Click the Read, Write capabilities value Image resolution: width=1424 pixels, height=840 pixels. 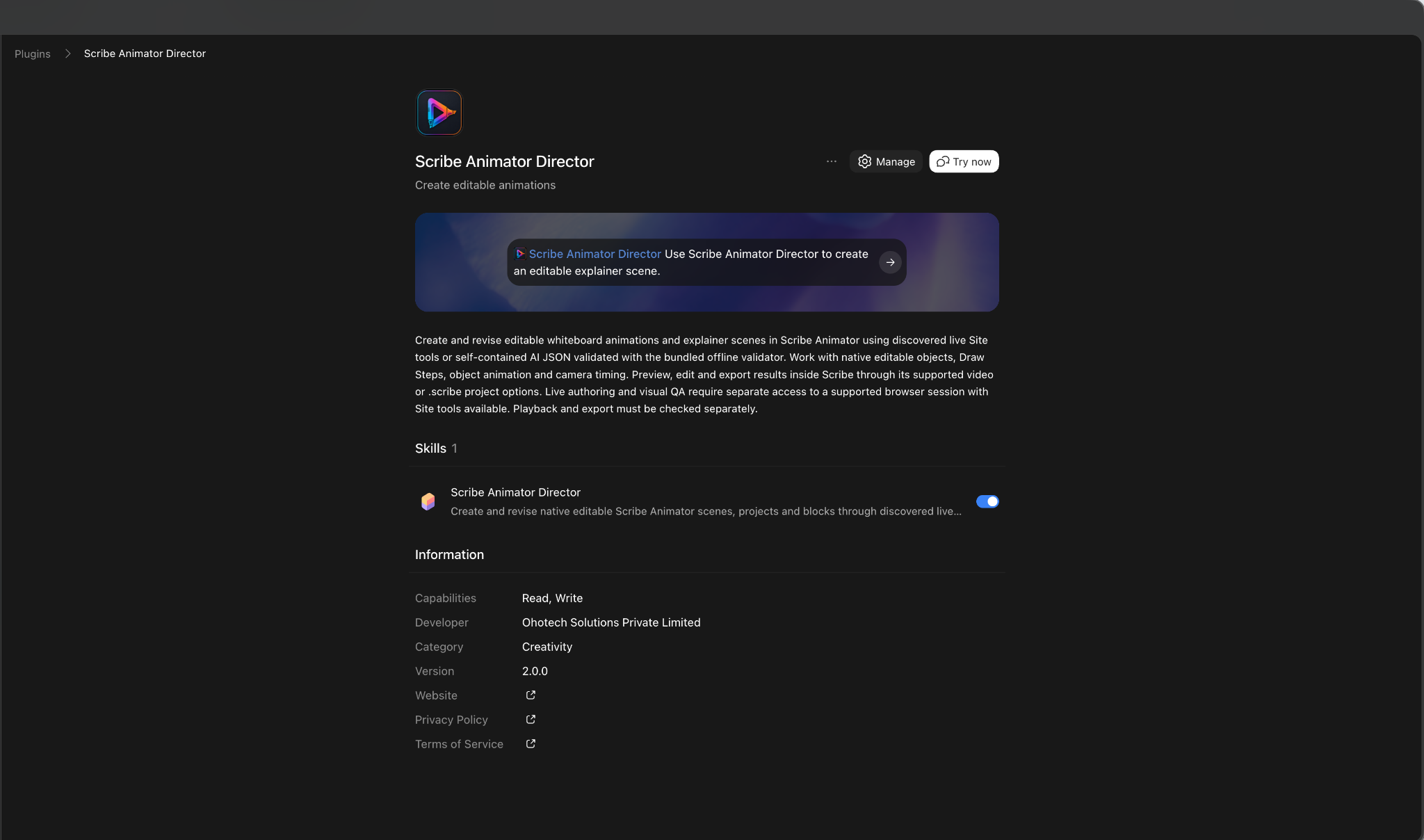552,598
